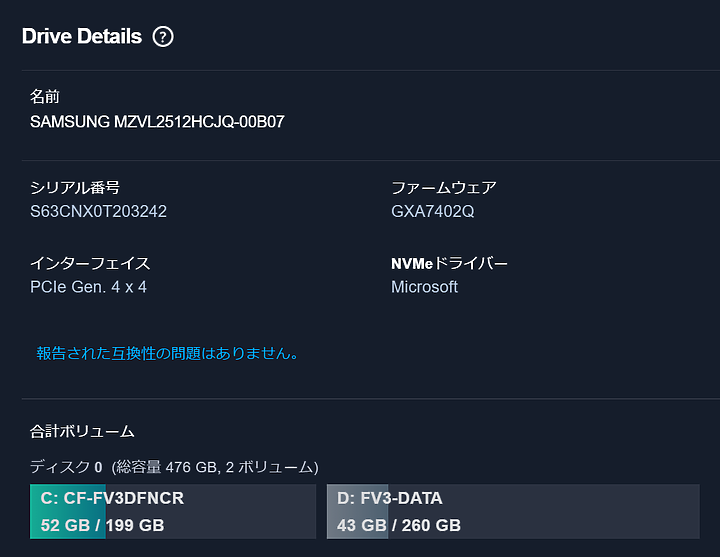
Task: Click the NVMeドライバー label
Action: 449,263
